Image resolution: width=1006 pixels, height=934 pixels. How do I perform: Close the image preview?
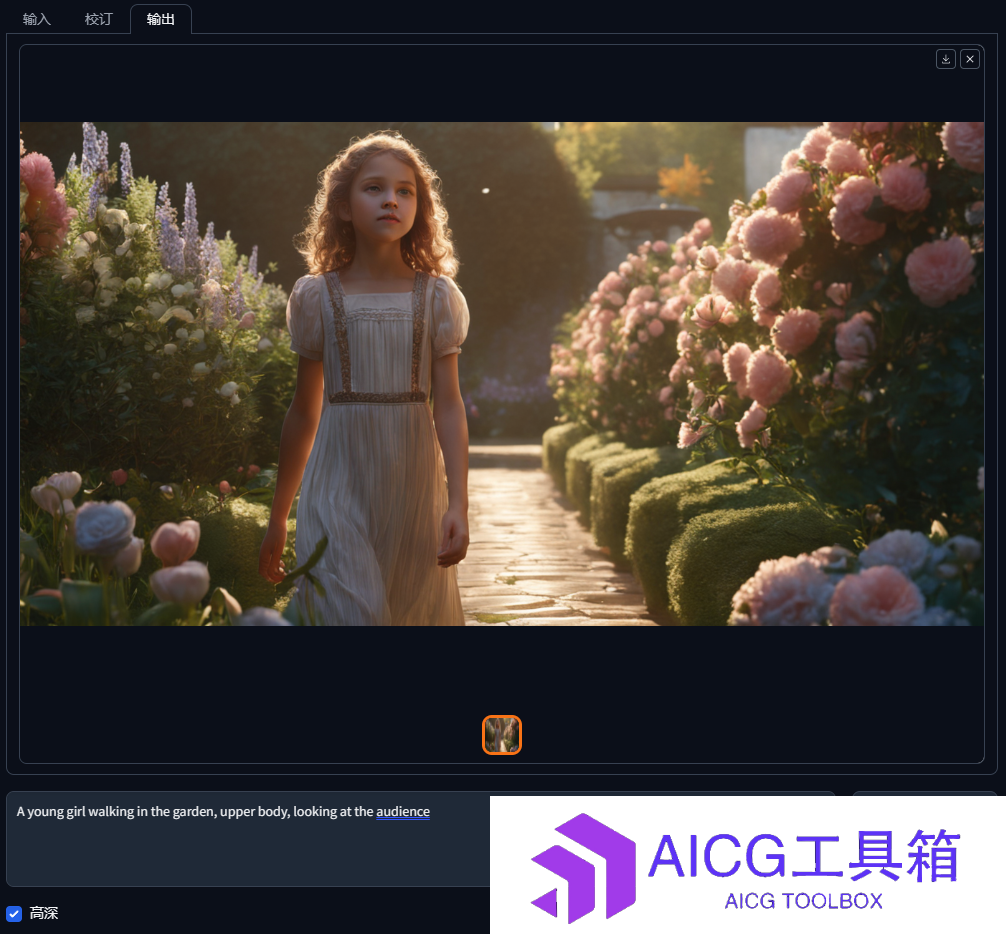[969, 59]
